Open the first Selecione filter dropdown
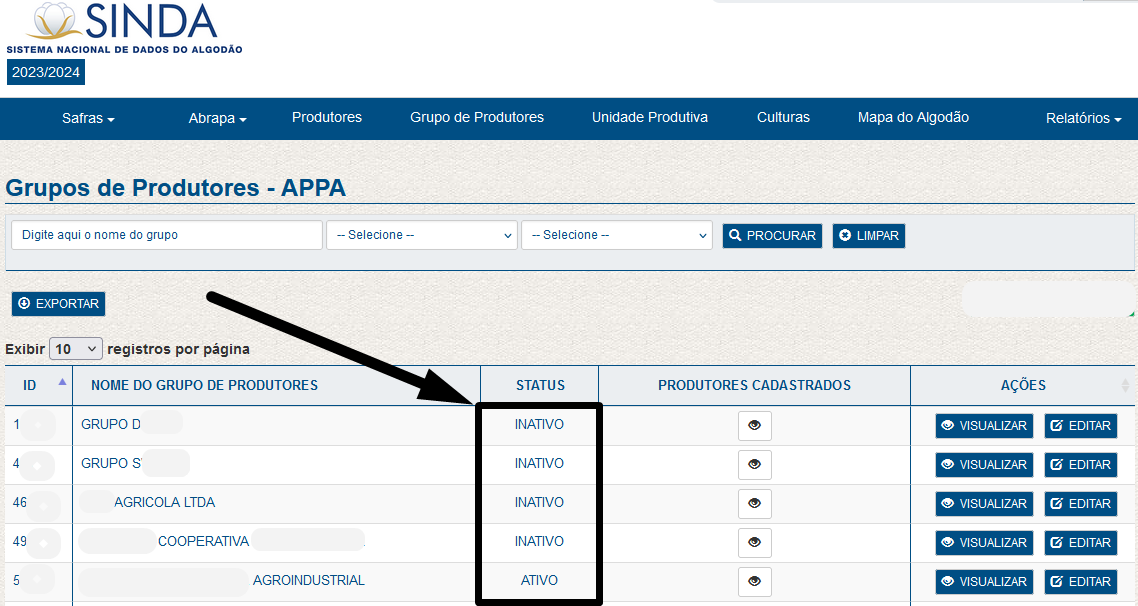The width and height of the screenshot is (1138, 606). [x=421, y=235]
